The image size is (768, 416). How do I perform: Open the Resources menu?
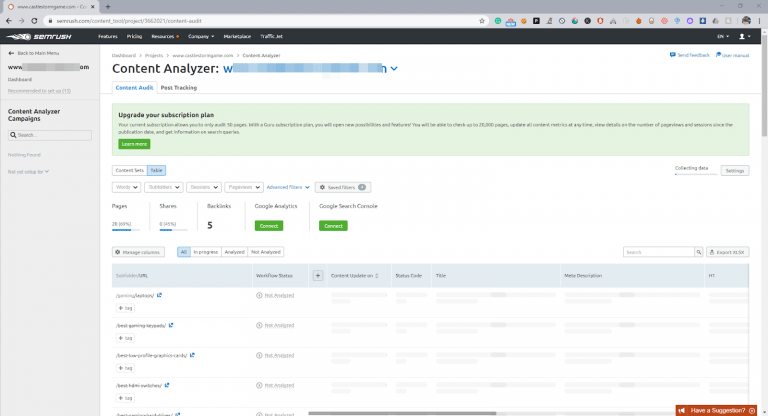click(165, 36)
